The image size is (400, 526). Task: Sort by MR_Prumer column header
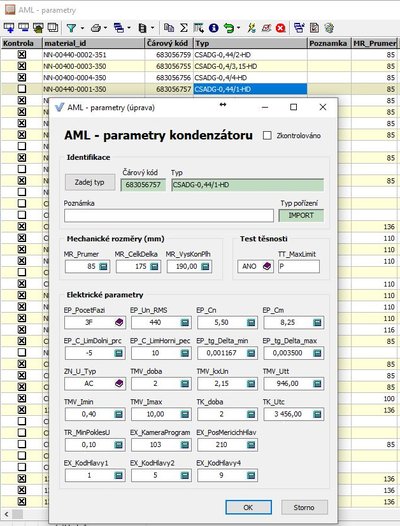click(x=374, y=43)
